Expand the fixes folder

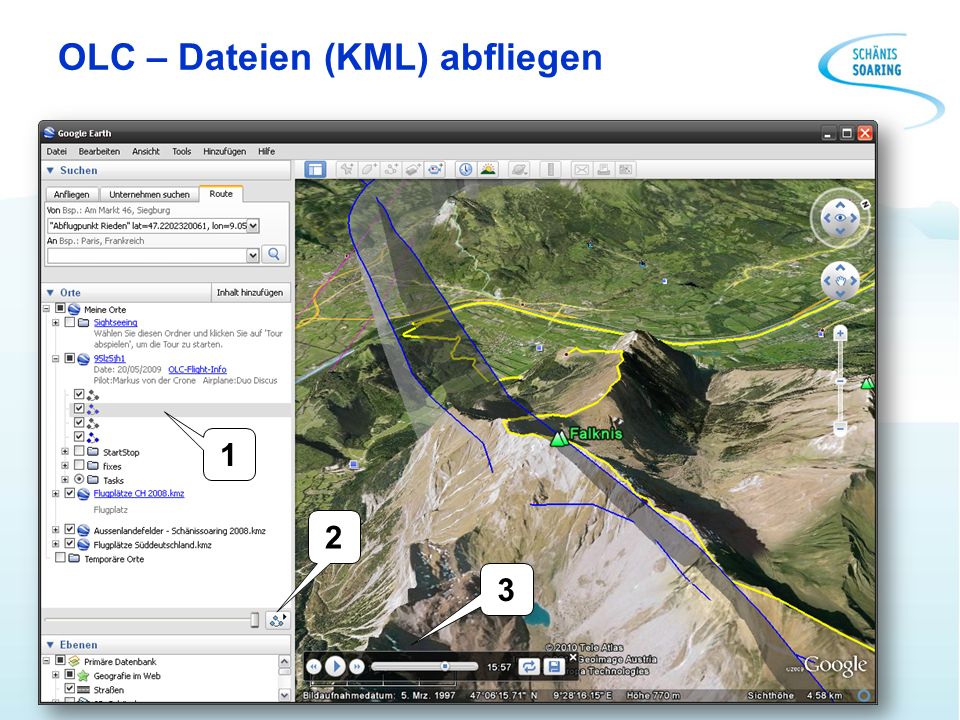pos(65,465)
